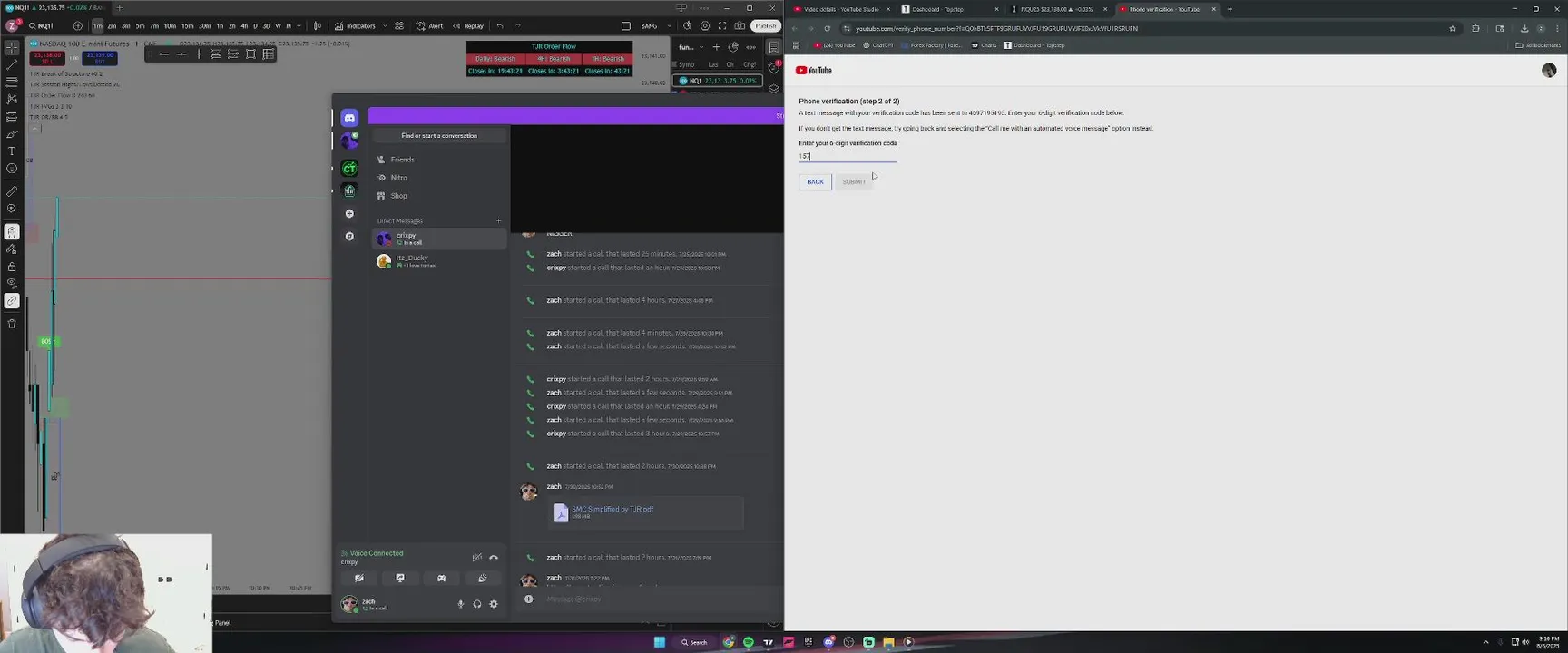Open the crixpy direct message conversation

pos(439,239)
